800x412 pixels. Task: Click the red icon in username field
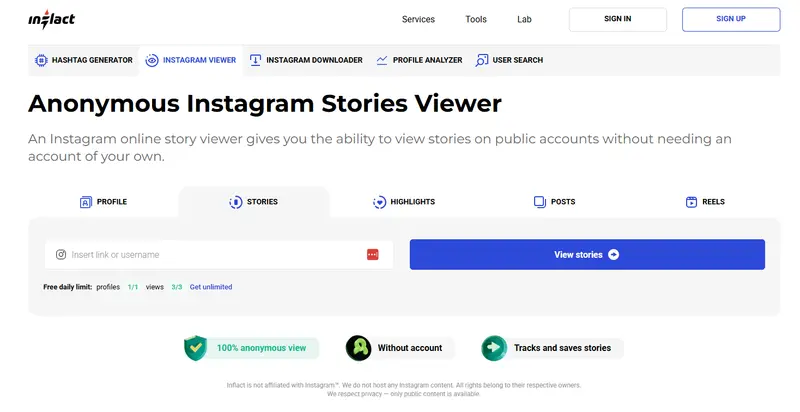click(x=373, y=255)
